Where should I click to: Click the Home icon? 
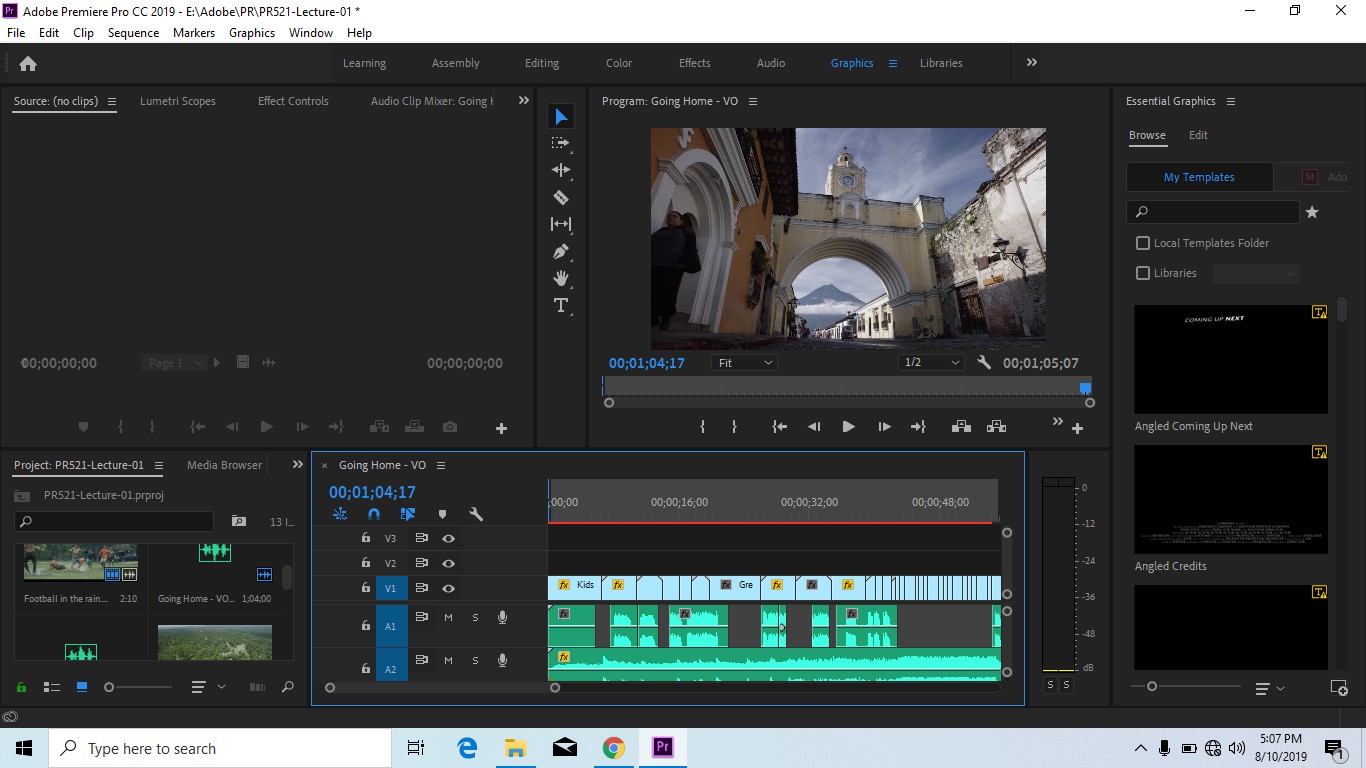28,63
